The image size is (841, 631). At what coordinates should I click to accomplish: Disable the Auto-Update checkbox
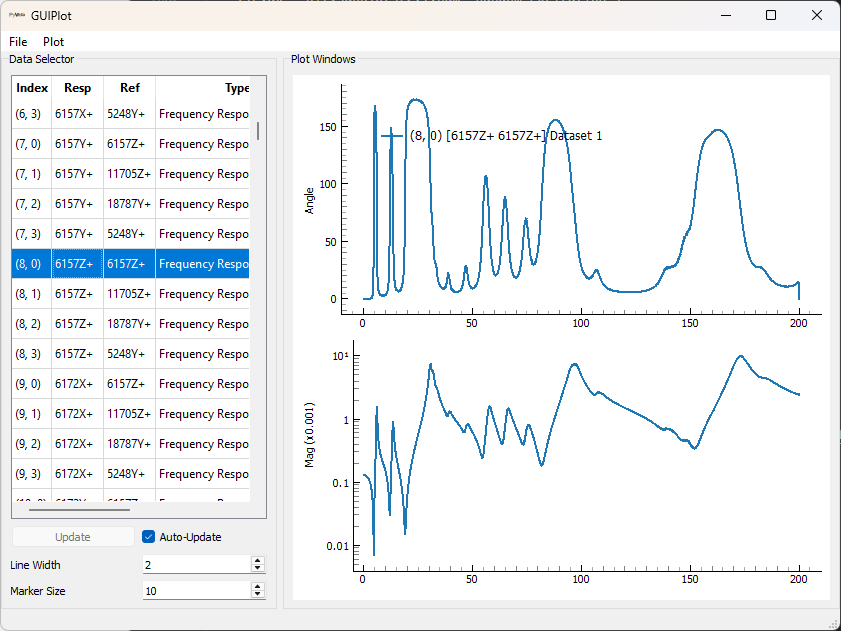(148, 536)
